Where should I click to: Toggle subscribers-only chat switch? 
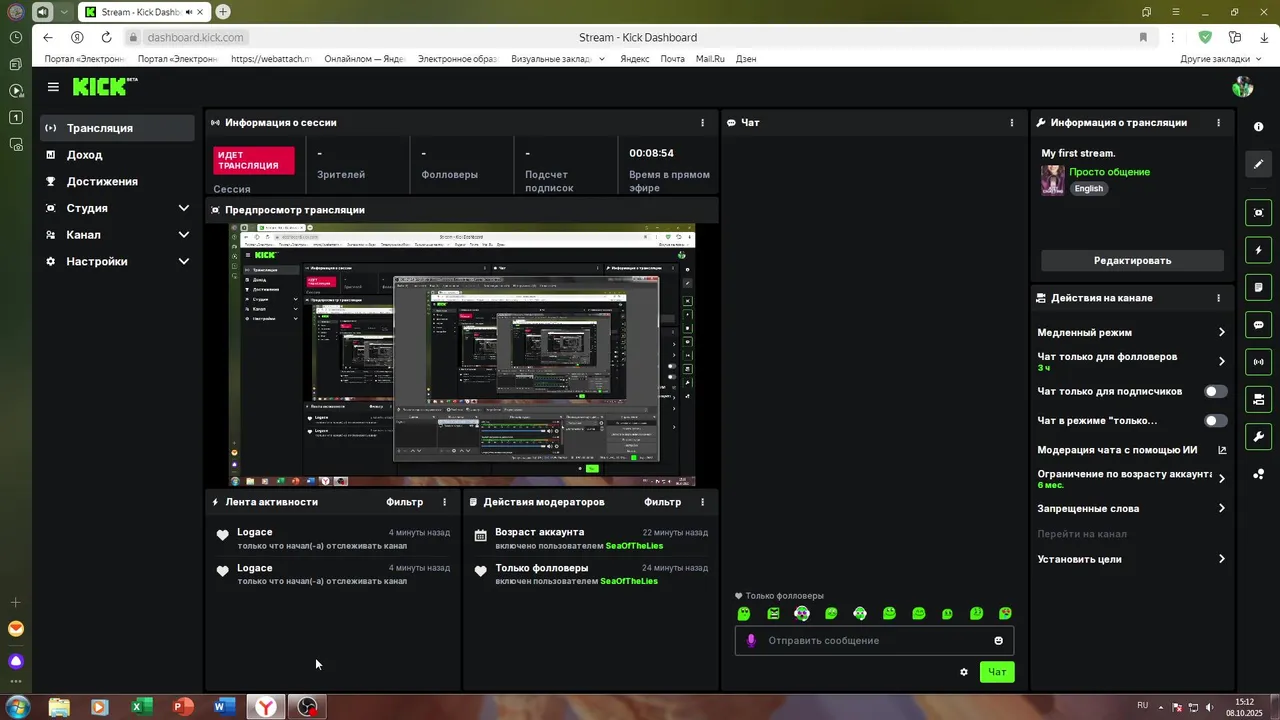pos(1215,391)
